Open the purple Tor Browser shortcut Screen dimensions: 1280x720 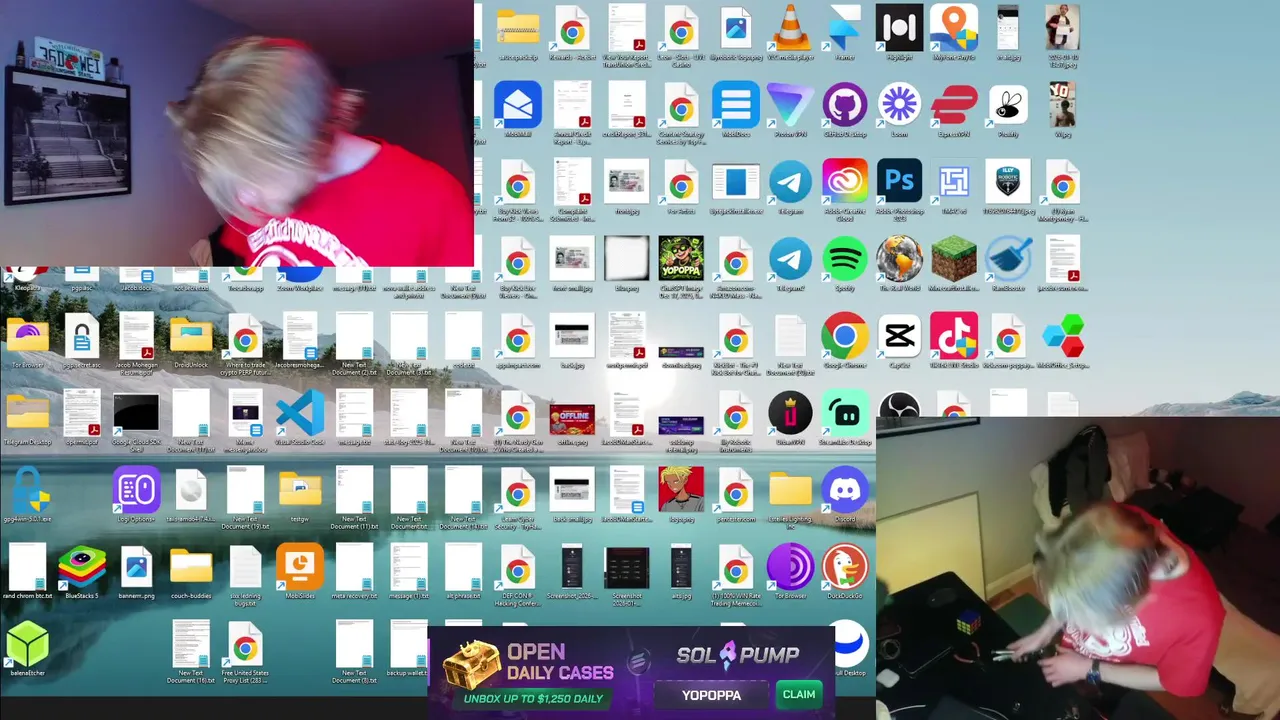790,567
